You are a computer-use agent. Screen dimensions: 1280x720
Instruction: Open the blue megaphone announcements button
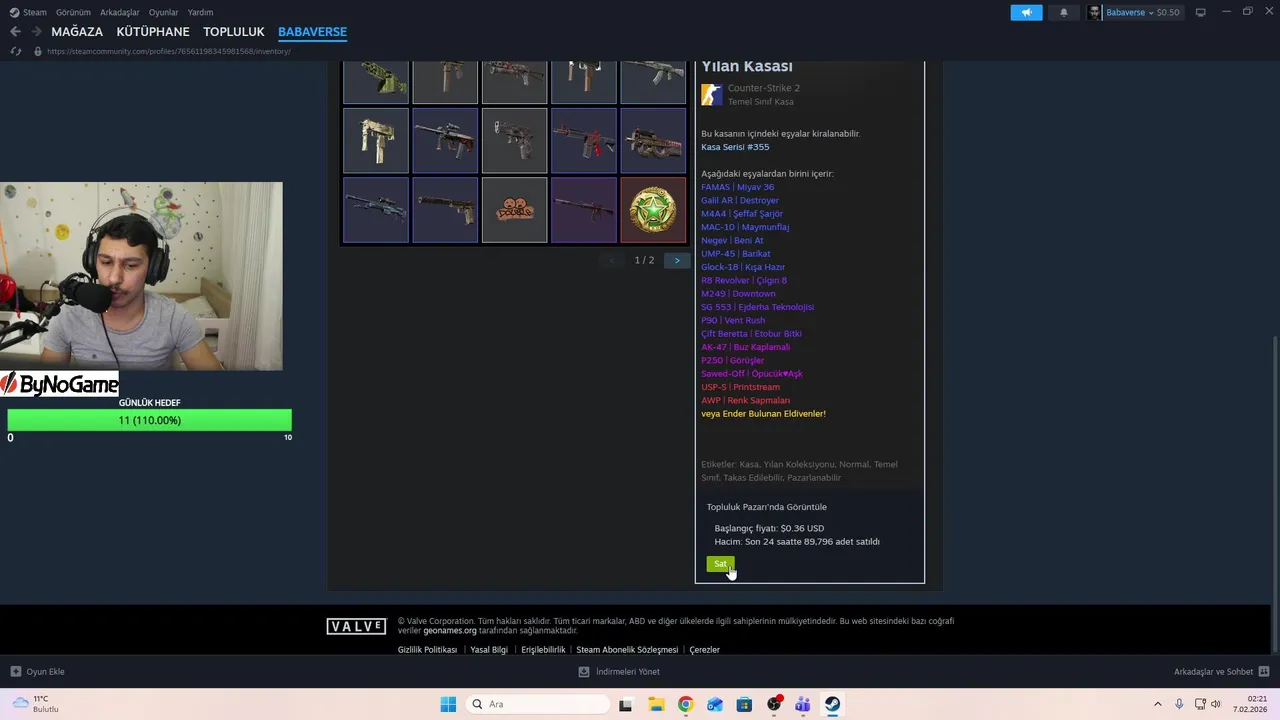tap(1026, 12)
